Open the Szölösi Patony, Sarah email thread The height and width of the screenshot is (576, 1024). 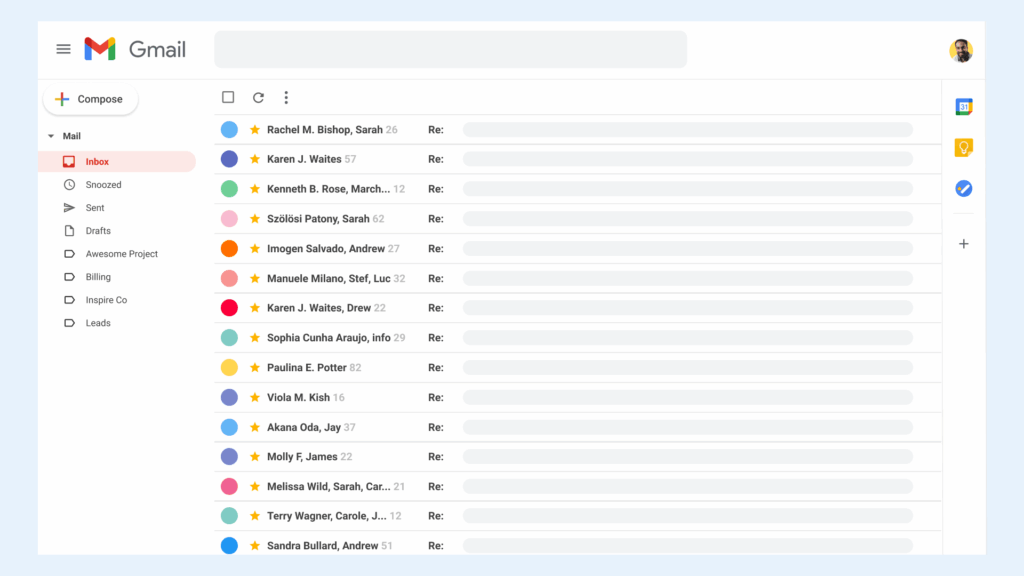point(578,218)
